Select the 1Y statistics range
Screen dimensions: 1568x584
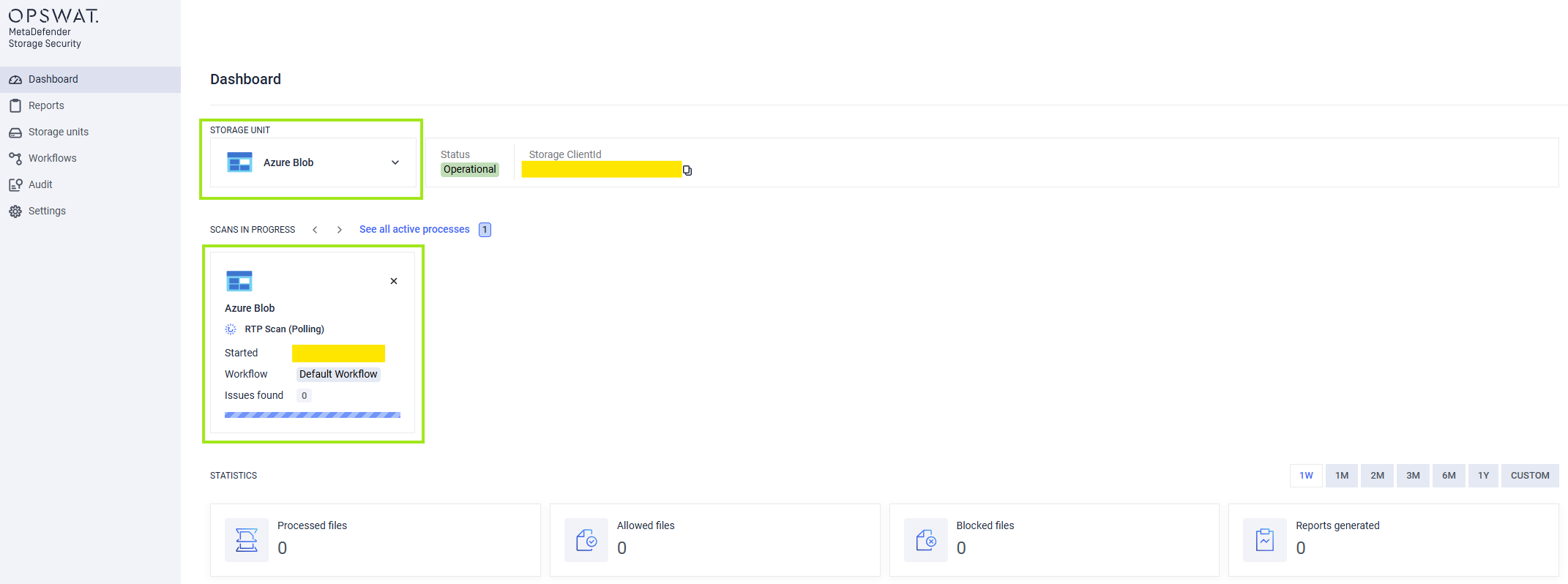1483,476
